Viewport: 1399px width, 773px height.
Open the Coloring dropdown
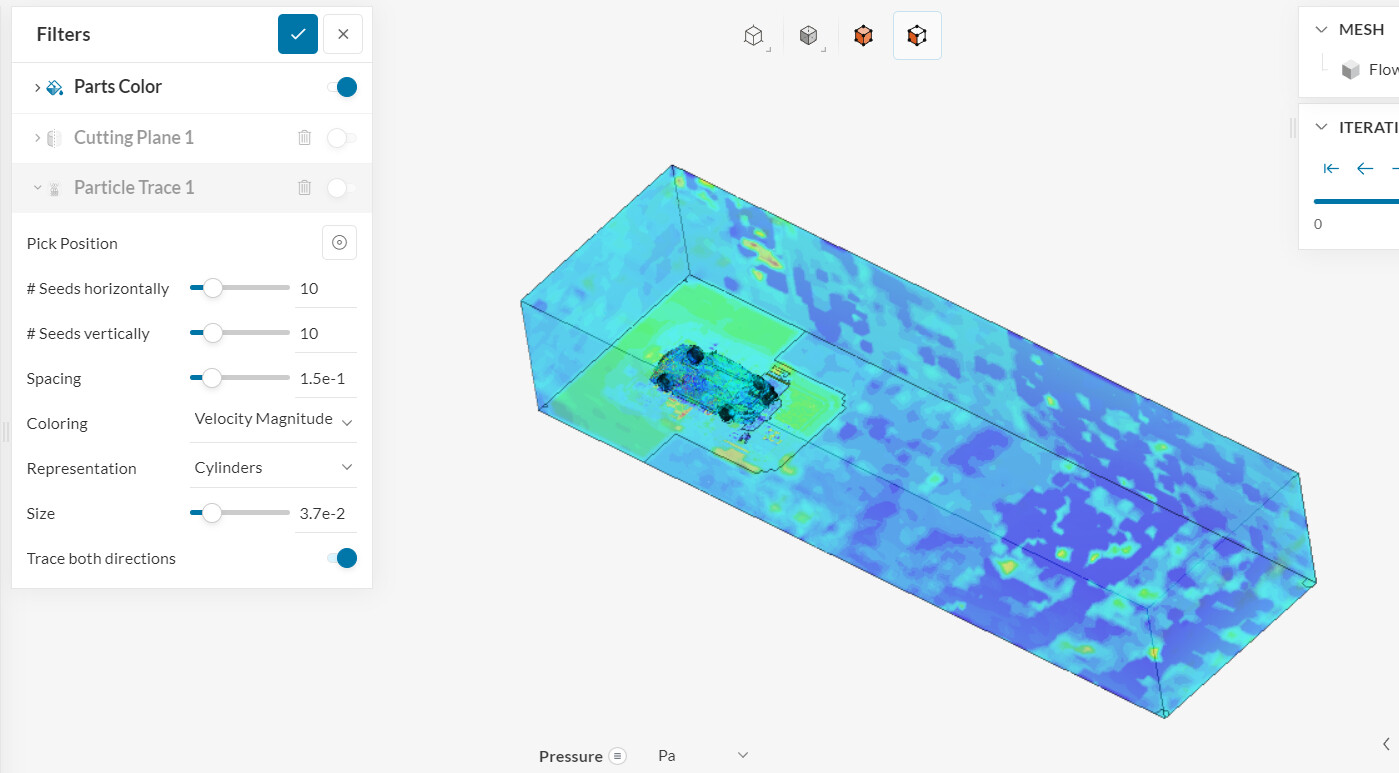click(273, 421)
